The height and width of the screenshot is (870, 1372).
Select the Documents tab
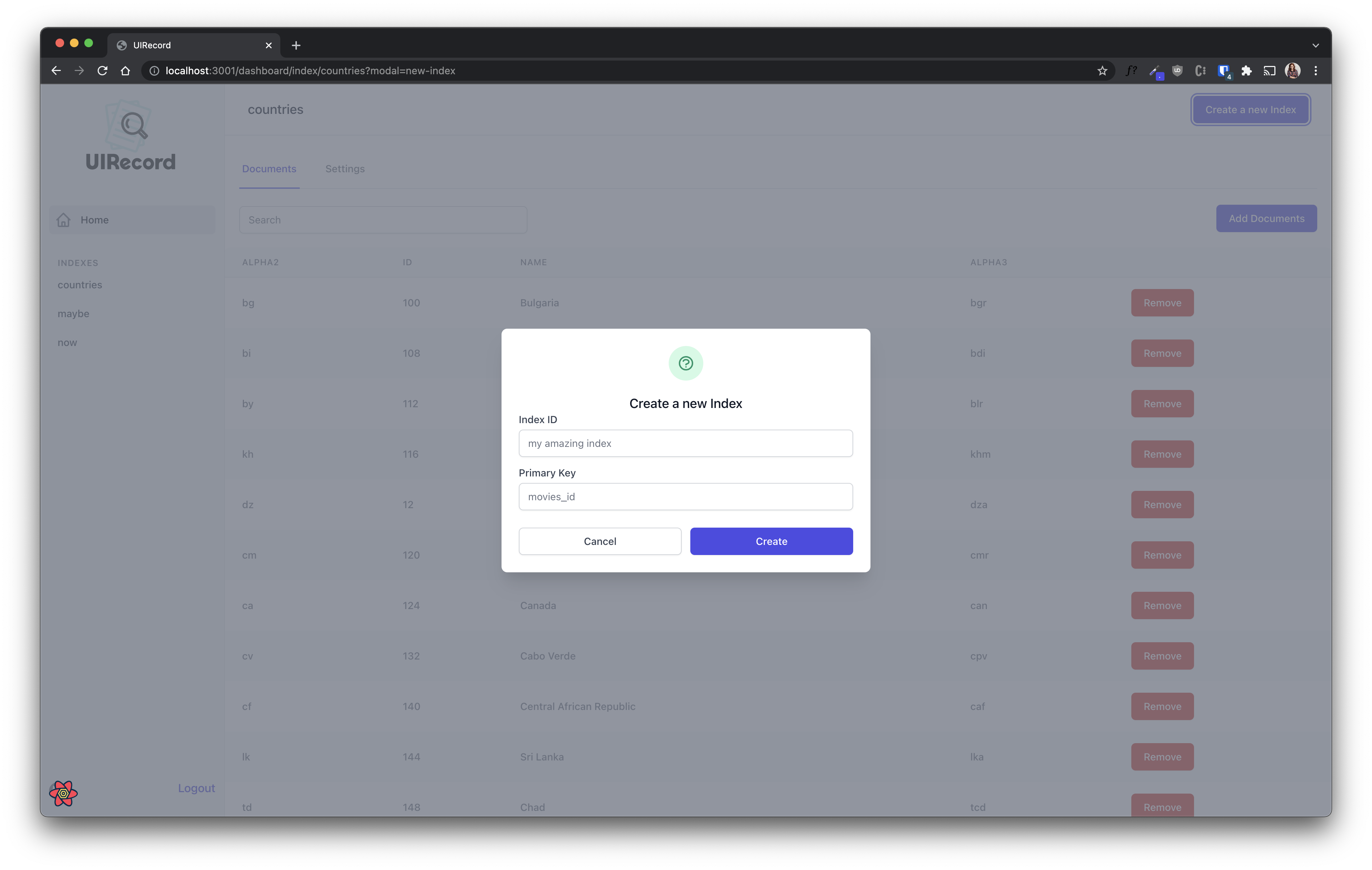tap(269, 169)
